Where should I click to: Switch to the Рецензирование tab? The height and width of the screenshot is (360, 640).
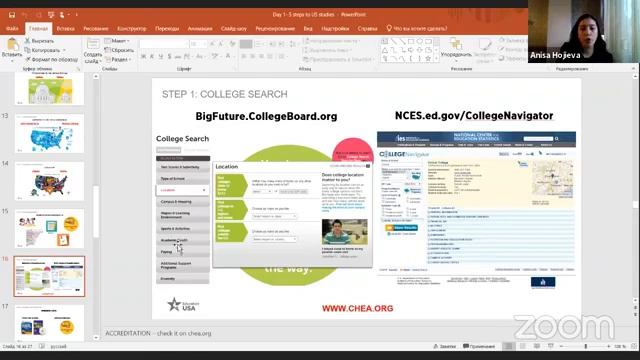pos(275,29)
